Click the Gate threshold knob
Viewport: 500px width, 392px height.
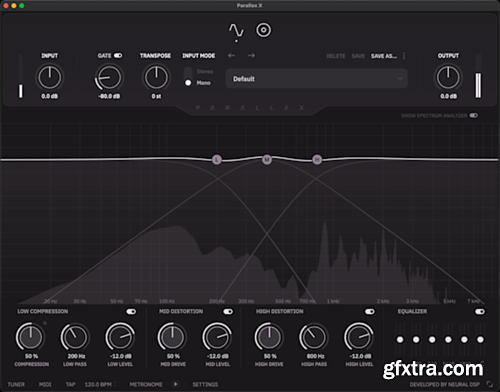point(109,77)
